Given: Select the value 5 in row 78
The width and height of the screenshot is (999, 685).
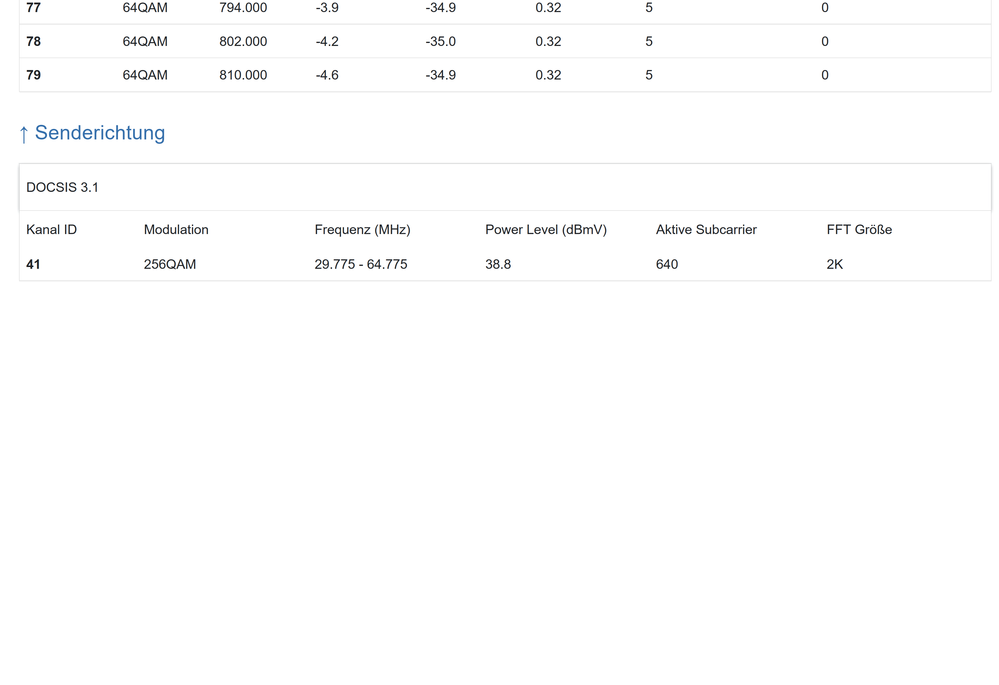Looking at the screenshot, I should (649, 41).
